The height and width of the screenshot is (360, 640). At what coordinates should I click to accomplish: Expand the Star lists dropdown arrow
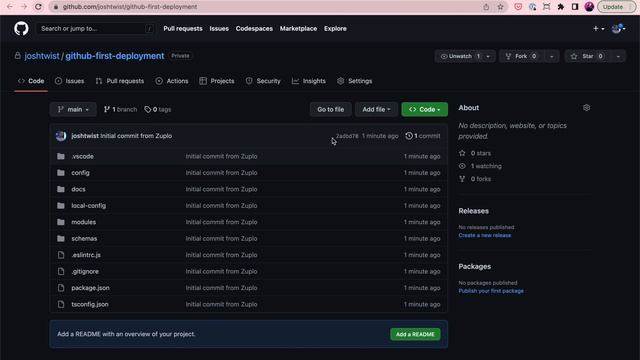pyautogui.click(x=618, y=56)
